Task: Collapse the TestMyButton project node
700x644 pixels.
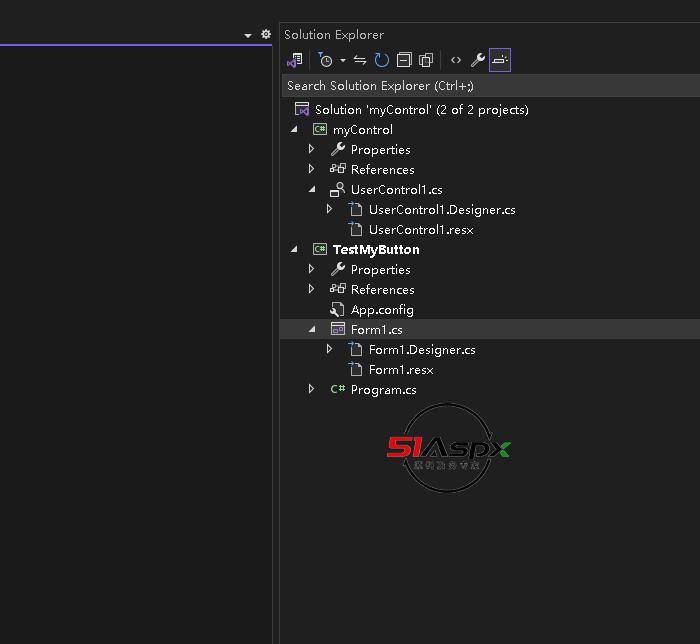Action: click(x=294, y=250)
